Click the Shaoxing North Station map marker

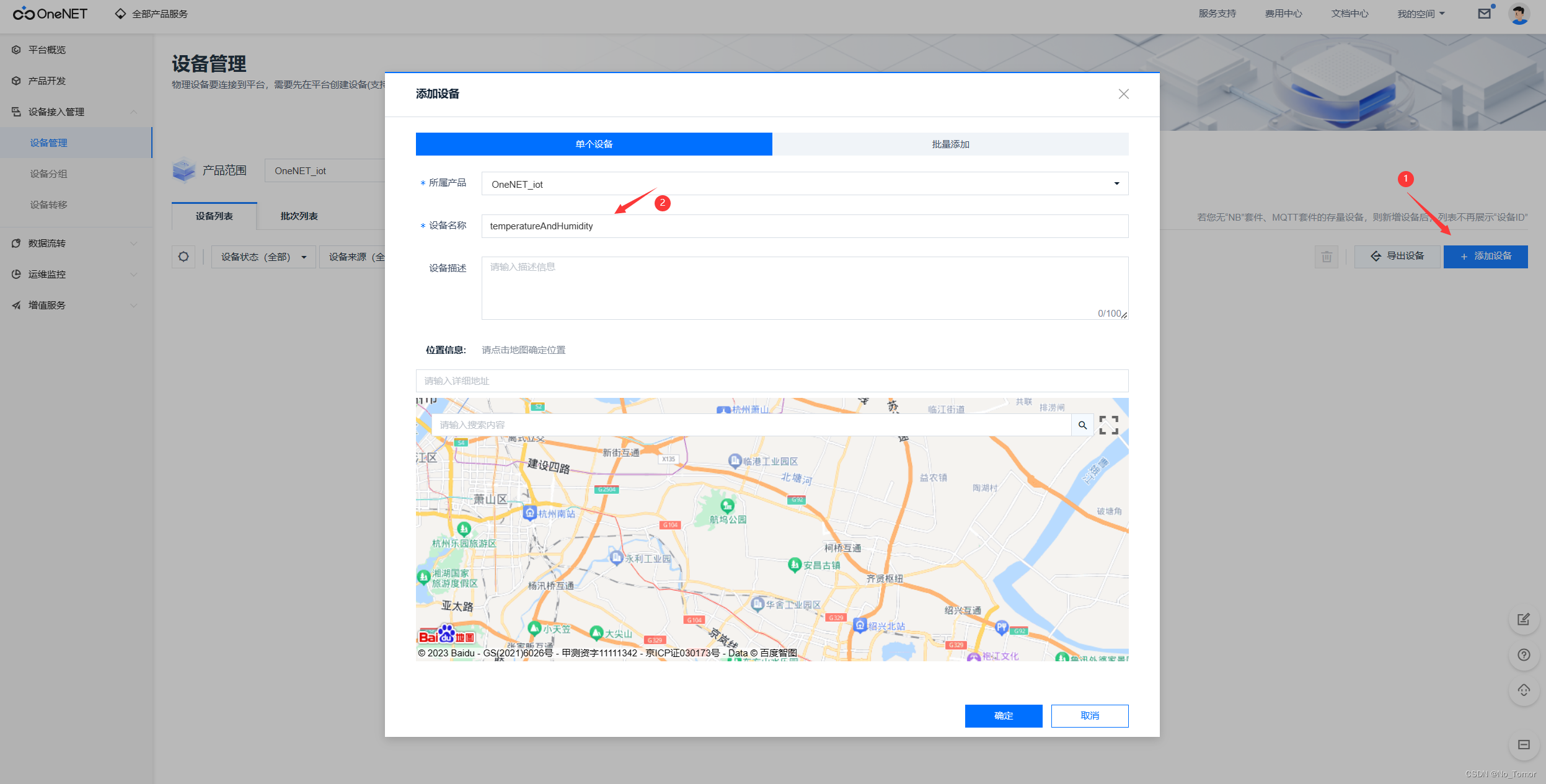(x=860, y=625)
